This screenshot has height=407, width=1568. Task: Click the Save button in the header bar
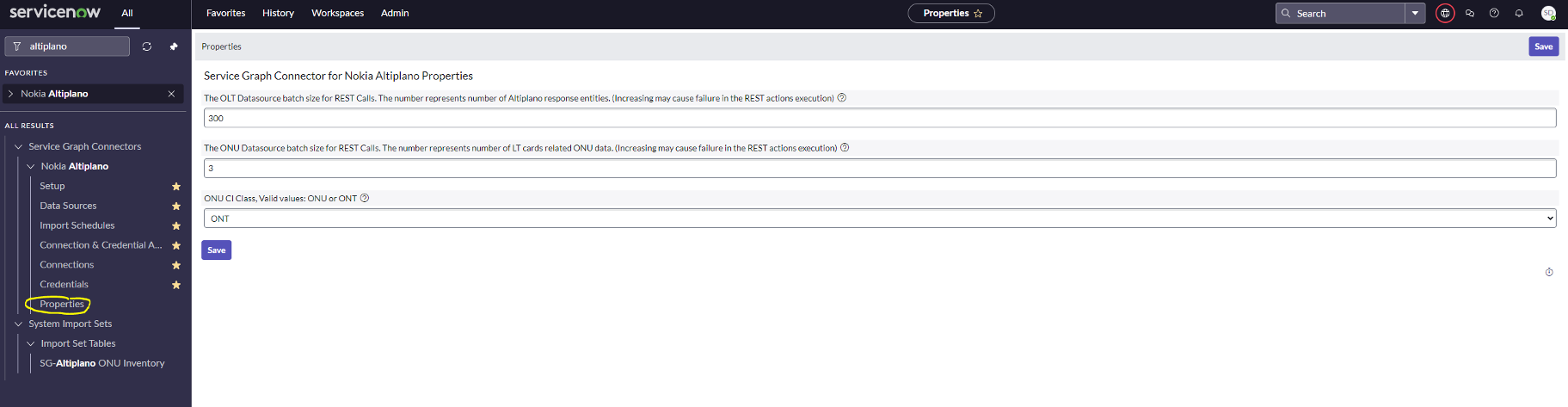1544,46
